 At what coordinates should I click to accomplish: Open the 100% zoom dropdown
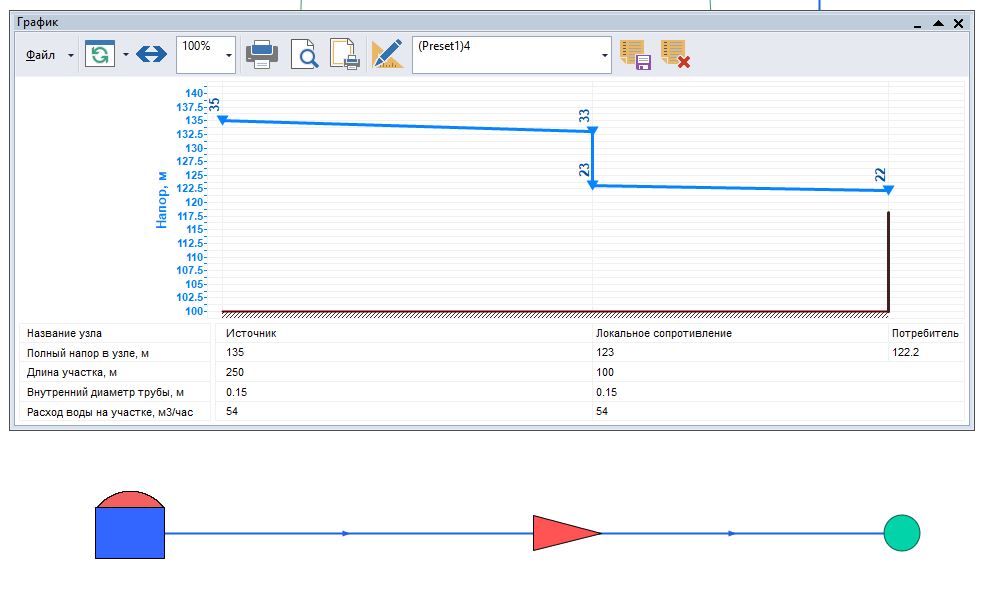click(229, 55)
